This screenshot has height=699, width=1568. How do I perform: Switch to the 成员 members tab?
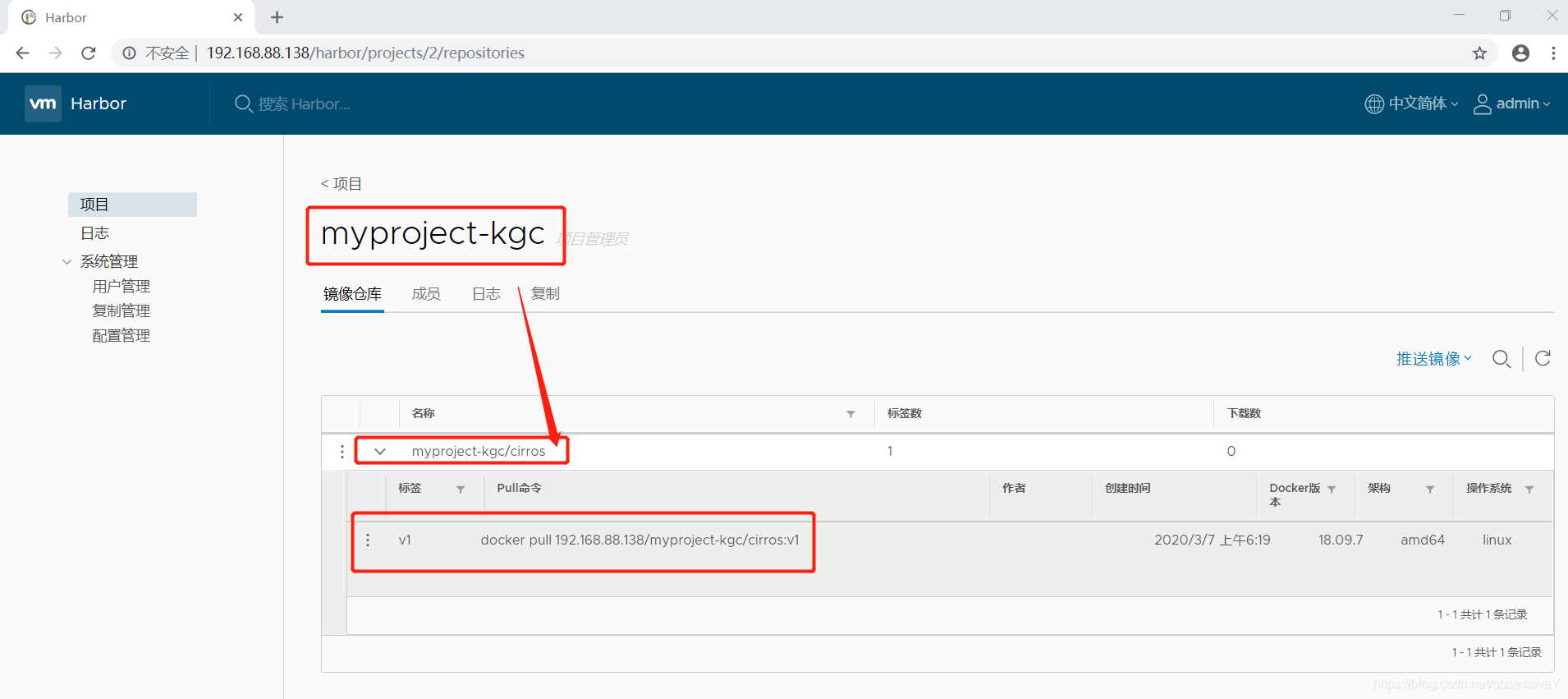coord(426,294)
